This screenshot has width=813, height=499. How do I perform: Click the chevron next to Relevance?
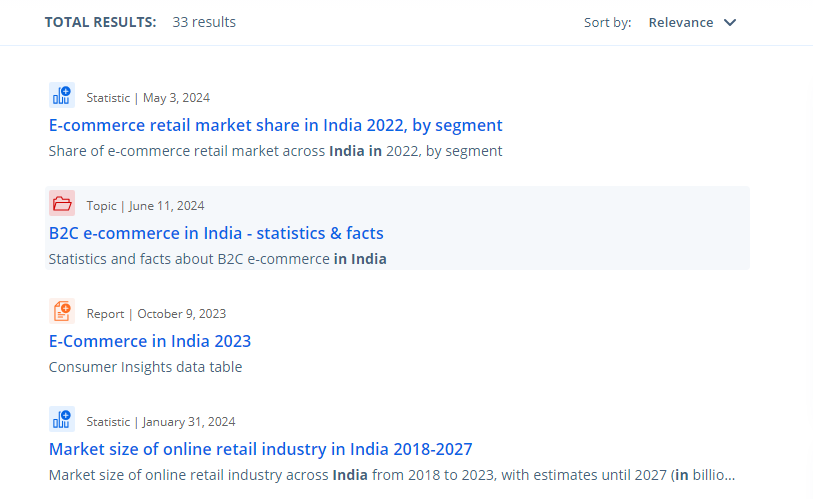click(x=730, y=23)
